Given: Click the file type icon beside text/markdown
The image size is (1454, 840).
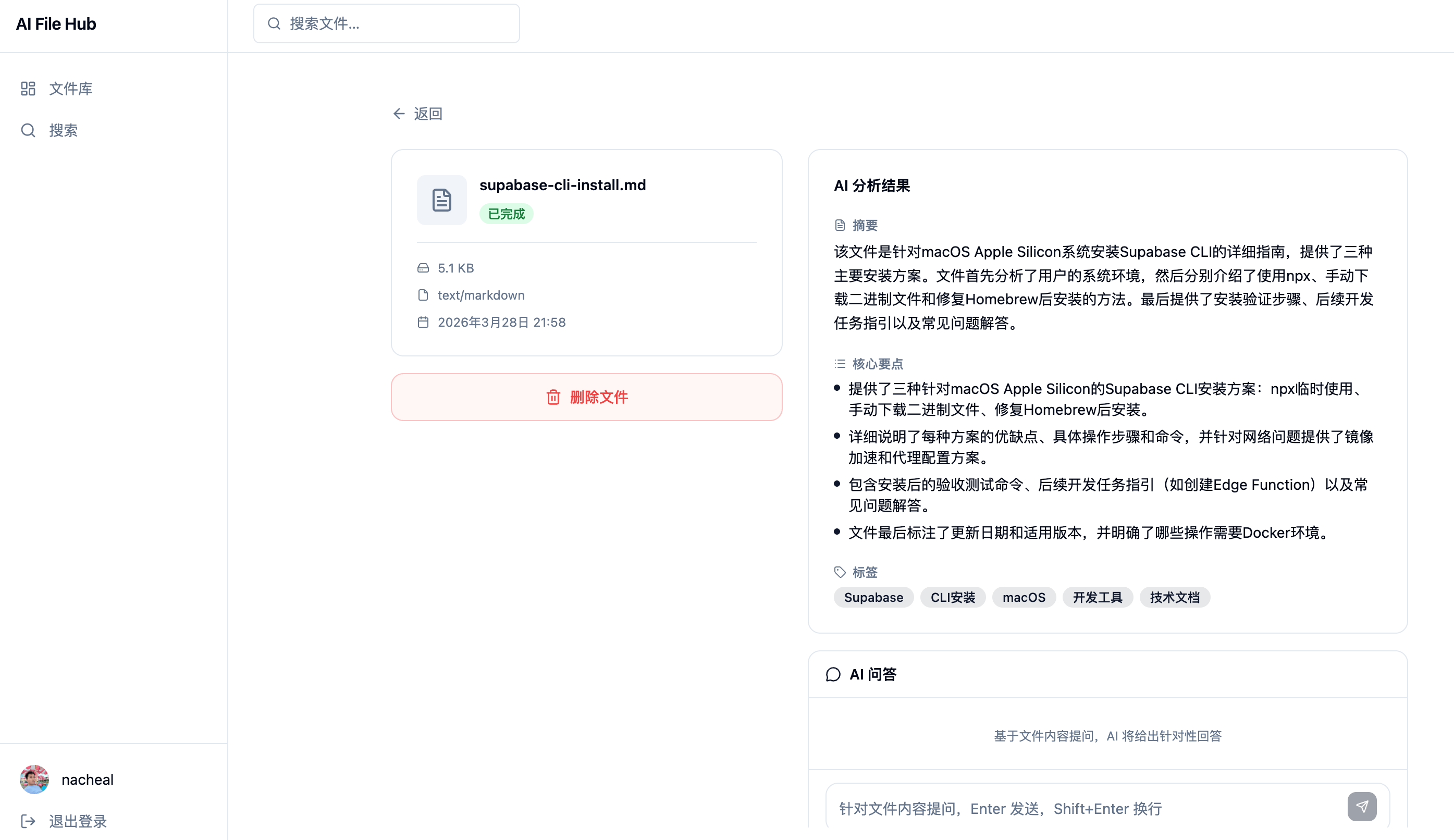Looking at the screenshot, I should click(423, 295).
